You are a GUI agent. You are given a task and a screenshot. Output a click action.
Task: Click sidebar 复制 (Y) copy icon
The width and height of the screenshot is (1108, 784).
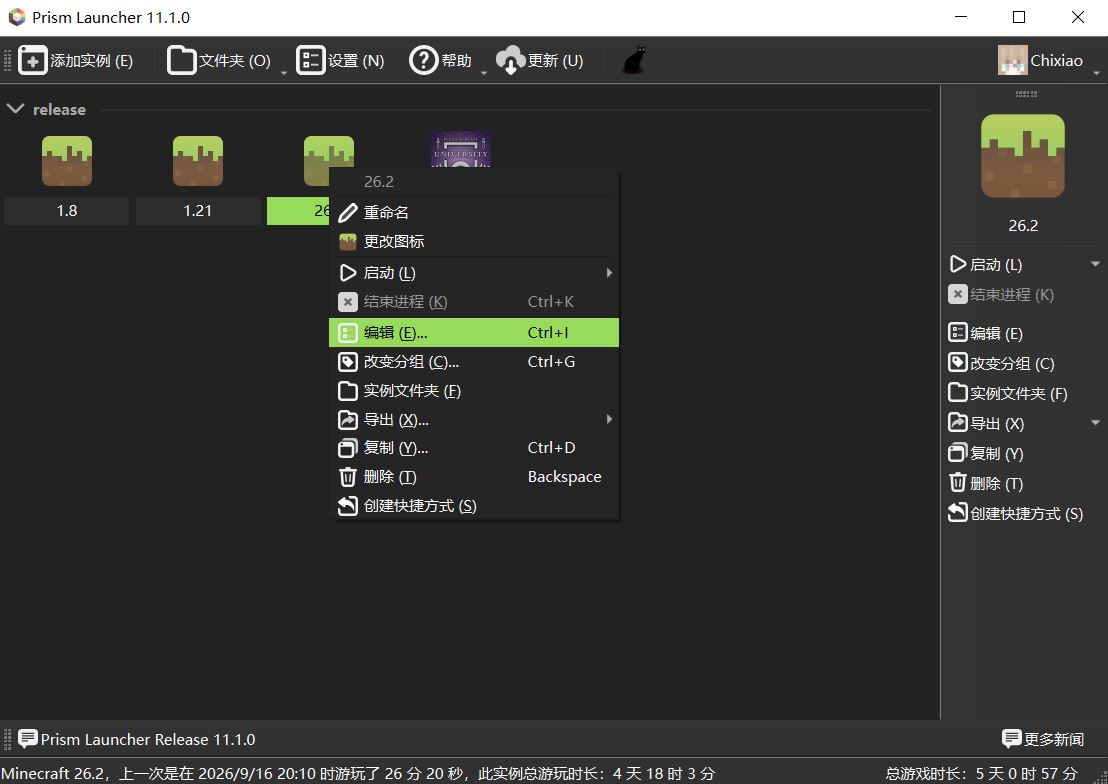pyautogui.click(x=957, y=453)
